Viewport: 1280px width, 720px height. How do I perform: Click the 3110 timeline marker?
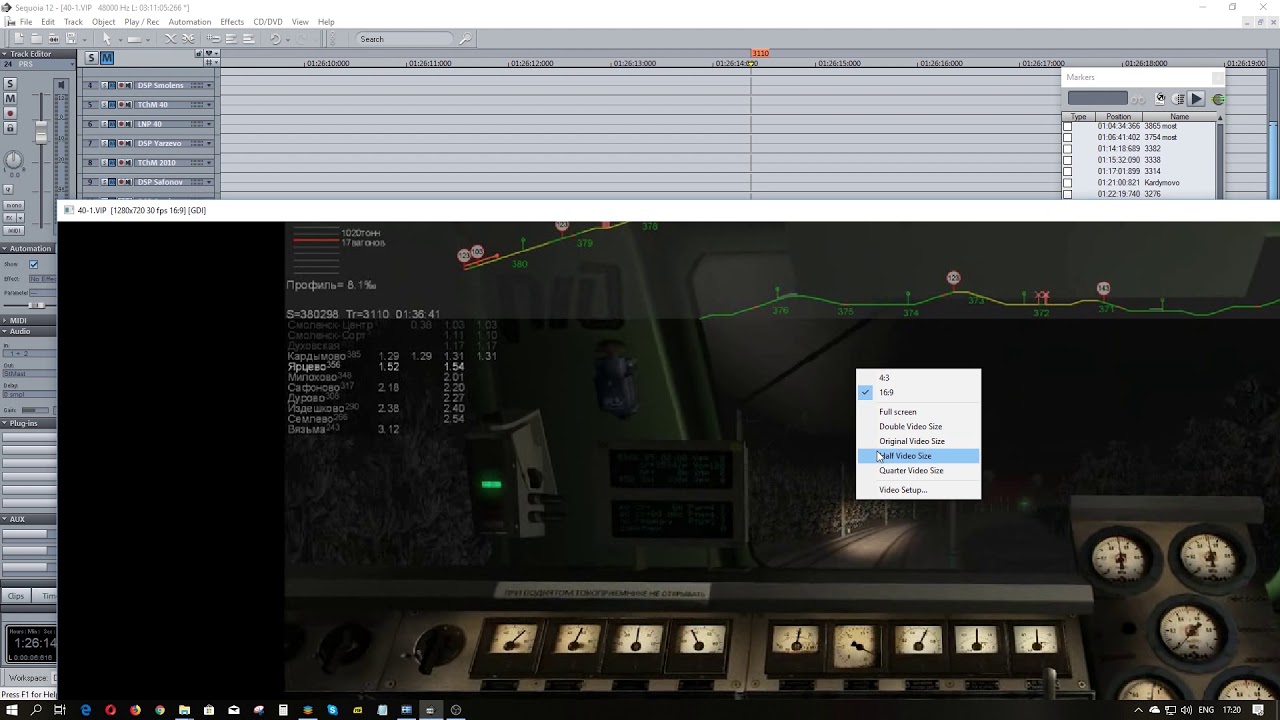760,53
